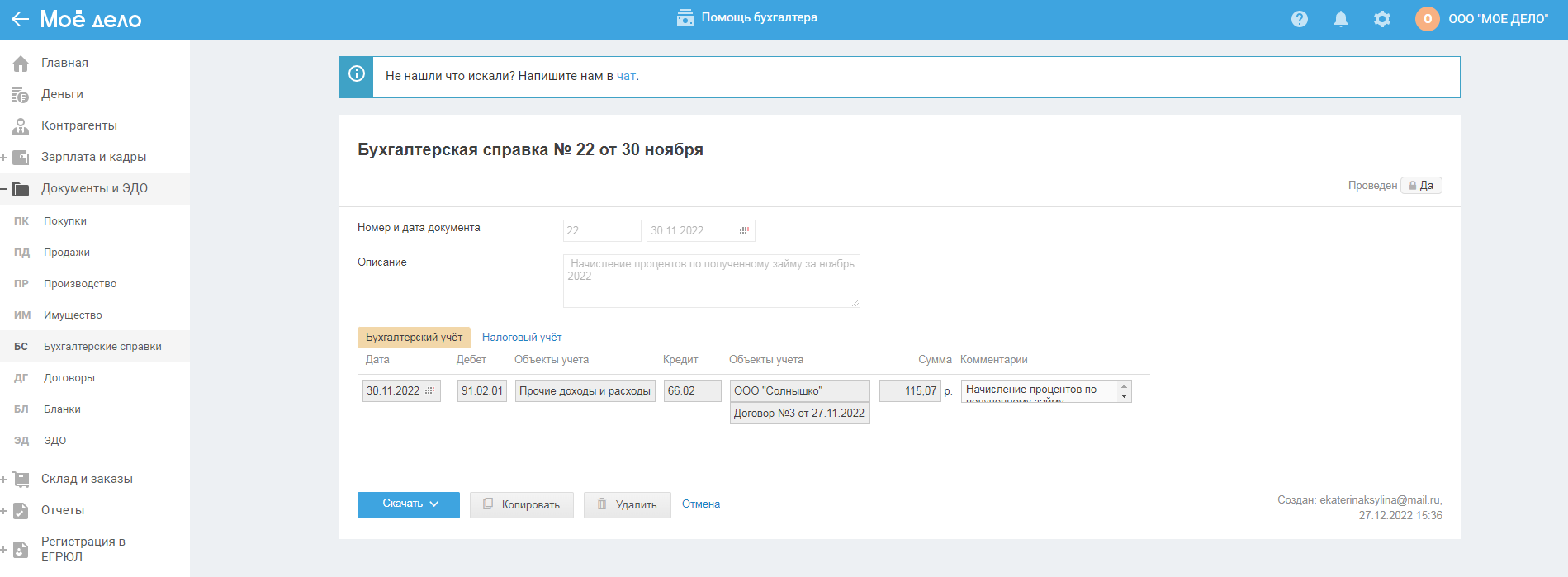Click the Главная house icon
The height and width of the screenshot is (577, 1568).
pos(21,63)
